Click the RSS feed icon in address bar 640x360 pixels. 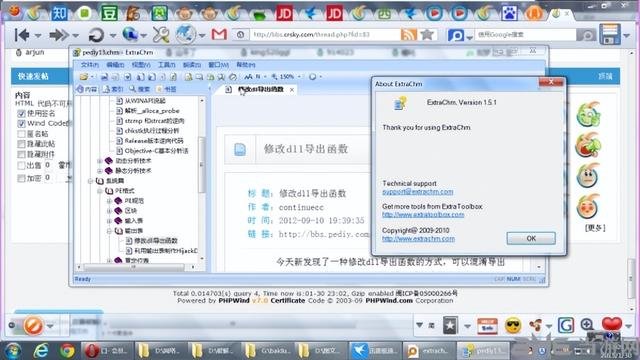click(409, 34)
